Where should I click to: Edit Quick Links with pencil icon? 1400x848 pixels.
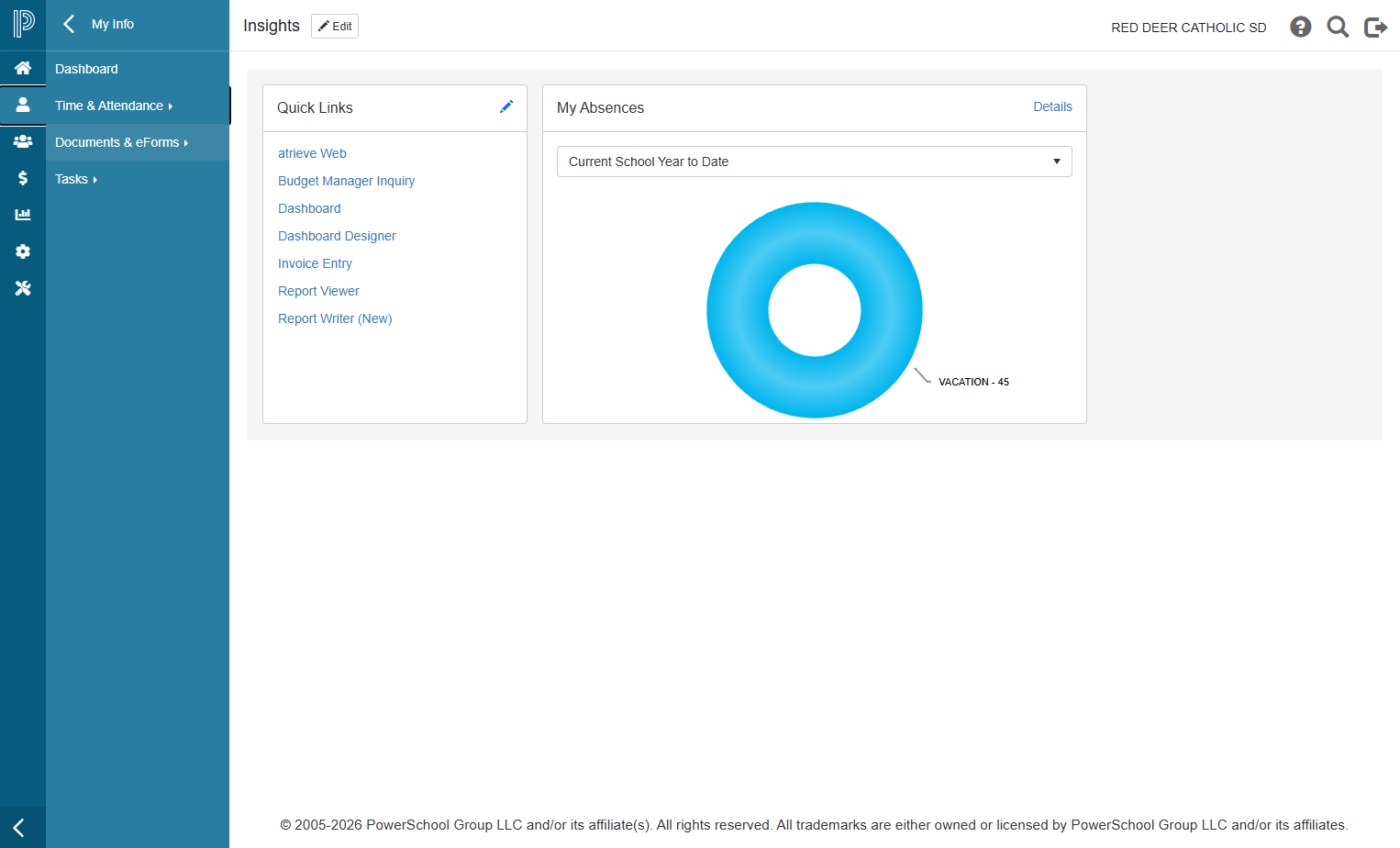coord(506,106)
